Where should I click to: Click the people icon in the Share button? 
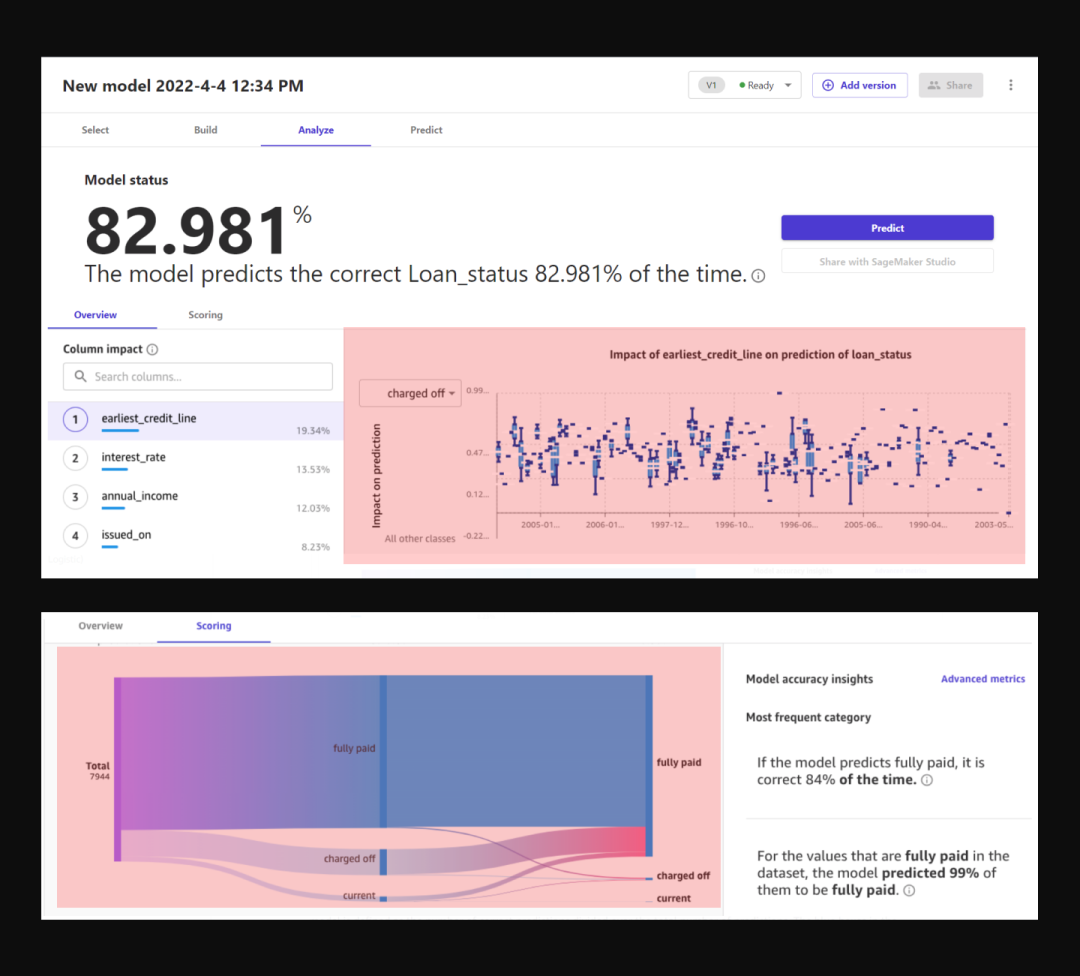point(934,85)
